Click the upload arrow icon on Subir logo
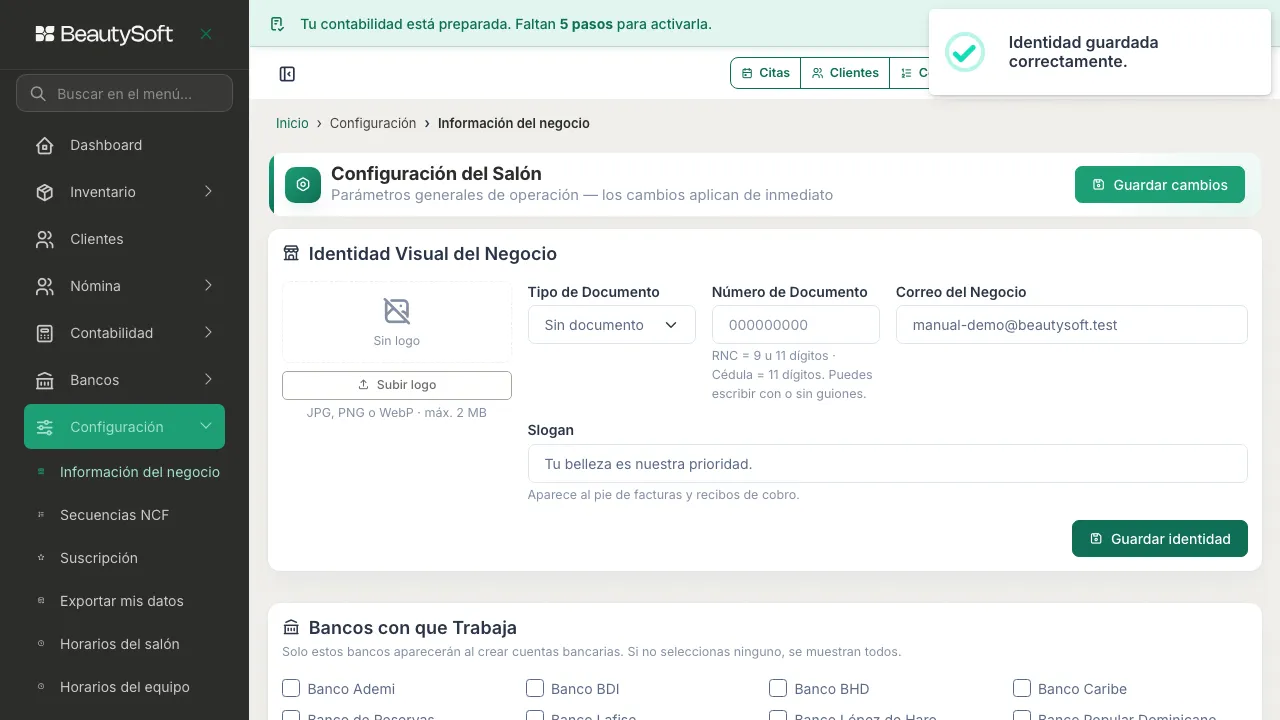 pyautogui.click(x=363, y=385)
